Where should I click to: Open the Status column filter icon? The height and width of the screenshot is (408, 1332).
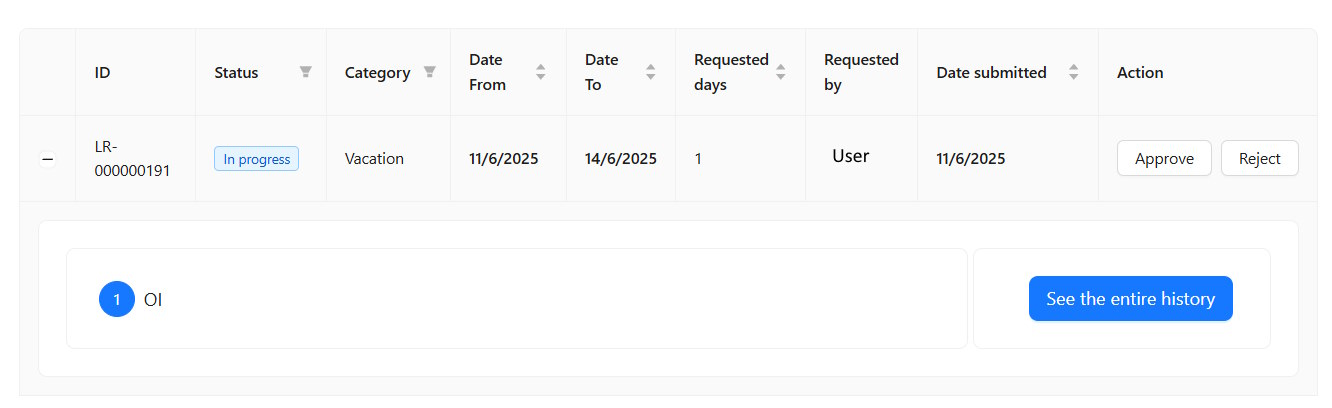pyautogui.click(x=305, y=72)
